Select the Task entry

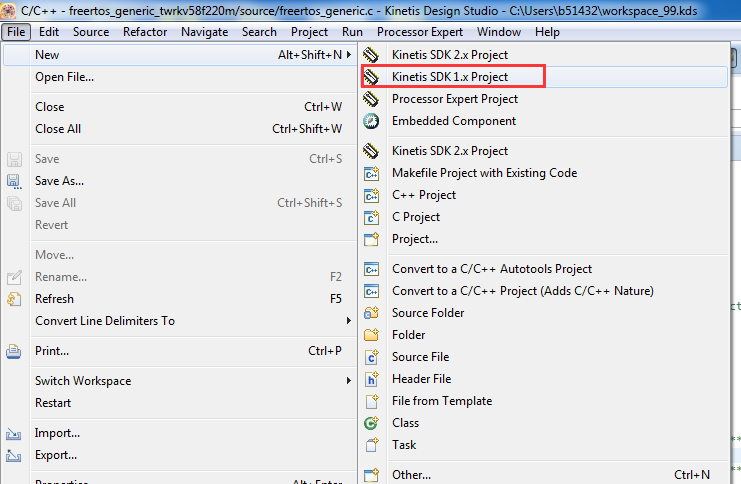(544, 445)
